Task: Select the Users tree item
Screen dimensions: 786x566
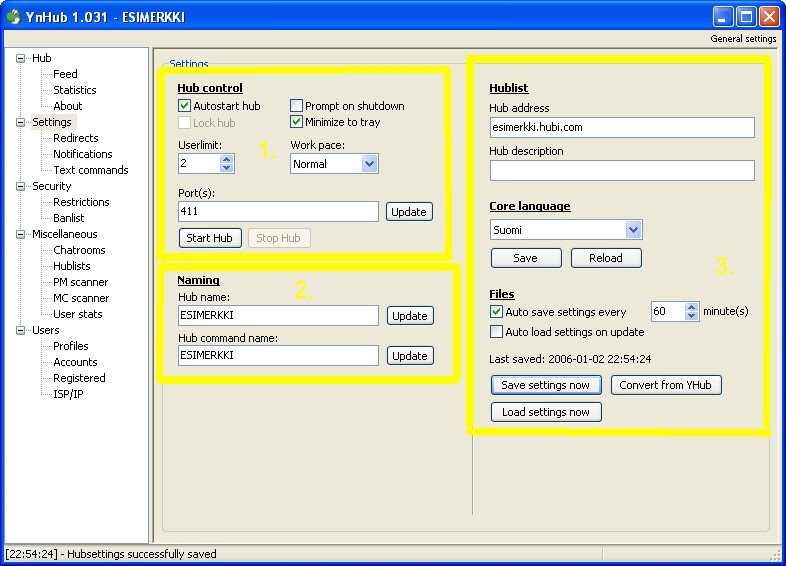Action: [46, 330]
